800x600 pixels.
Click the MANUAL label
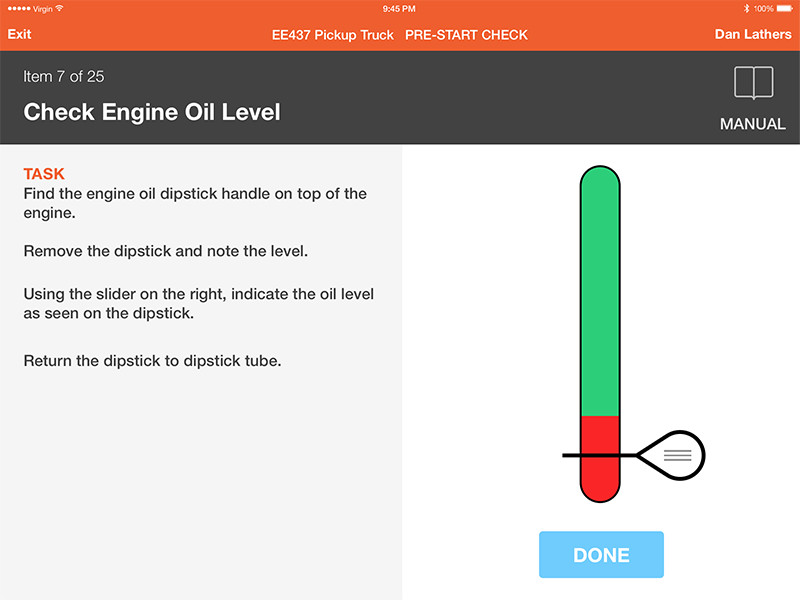753,125
